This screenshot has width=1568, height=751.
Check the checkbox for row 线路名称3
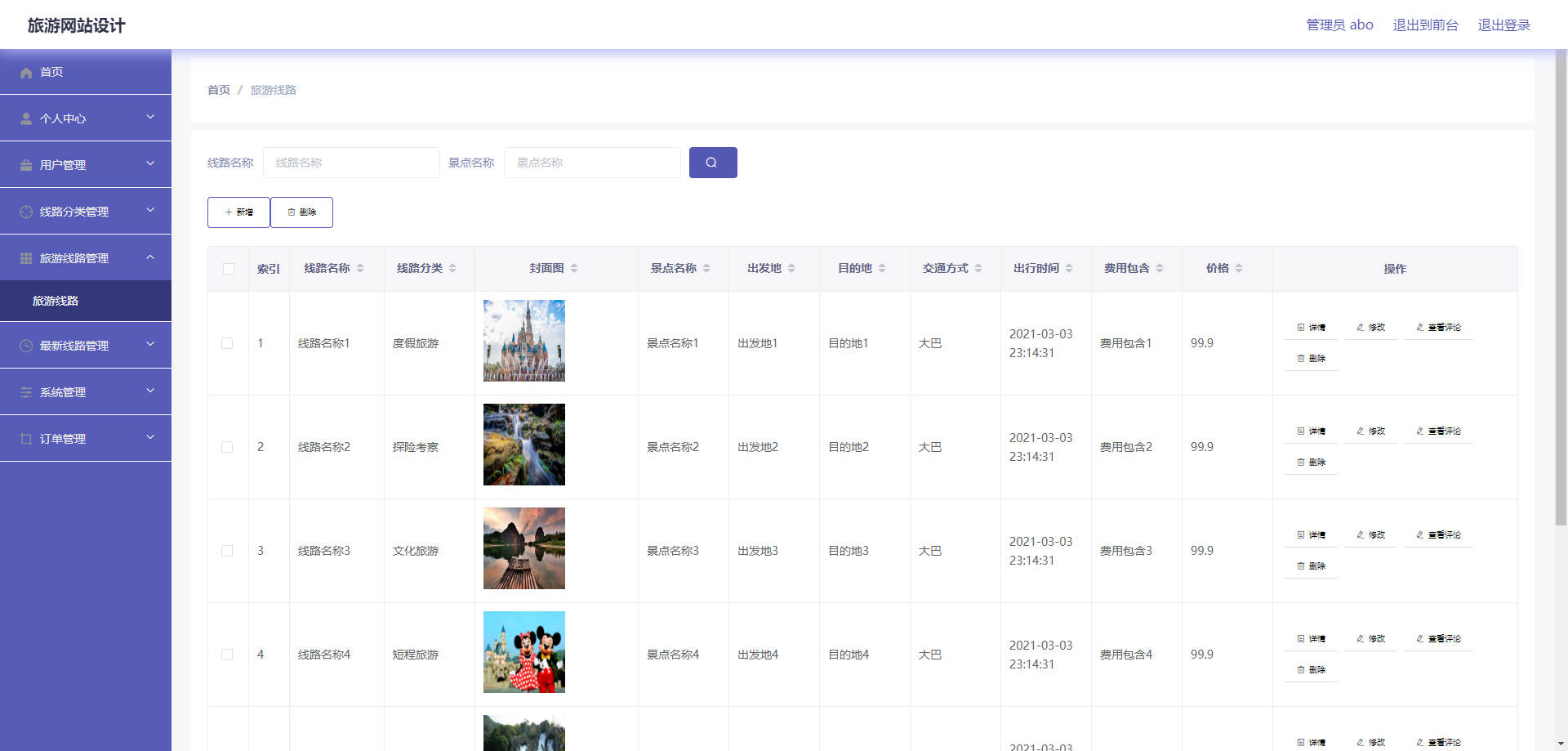pyautogui.click(x=227, y=551)
